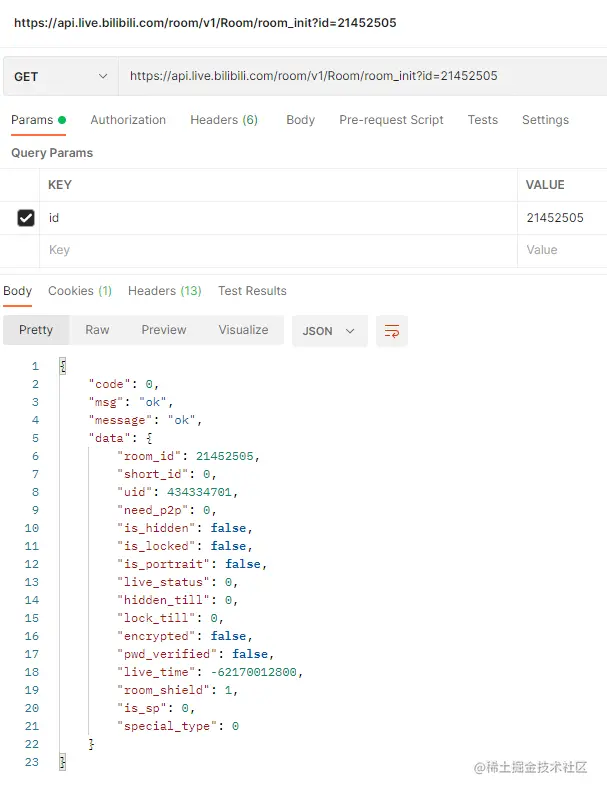Click the "lock_till": 0 line
The image size is (607, 794).
pyautogui.click(x=170, y=618)
